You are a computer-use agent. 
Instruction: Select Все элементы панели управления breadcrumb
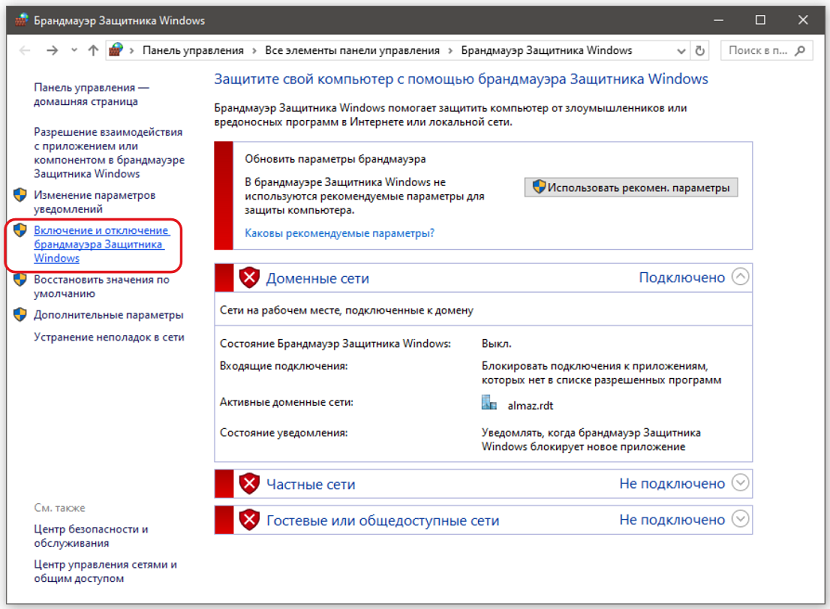[x=352, y=51]
